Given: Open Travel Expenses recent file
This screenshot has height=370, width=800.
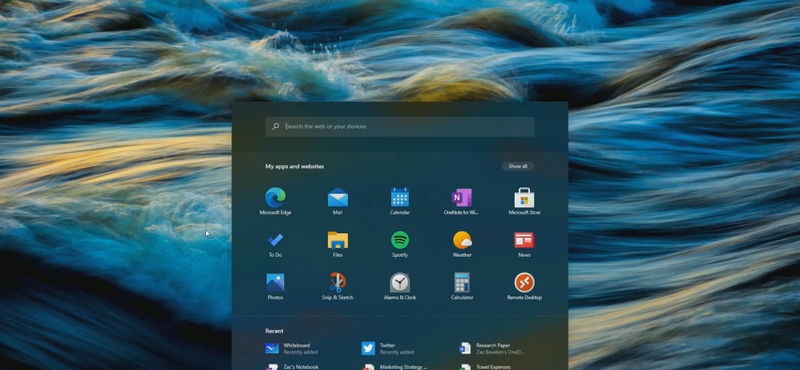Looking at the screenshot, I should click(485, 366).
